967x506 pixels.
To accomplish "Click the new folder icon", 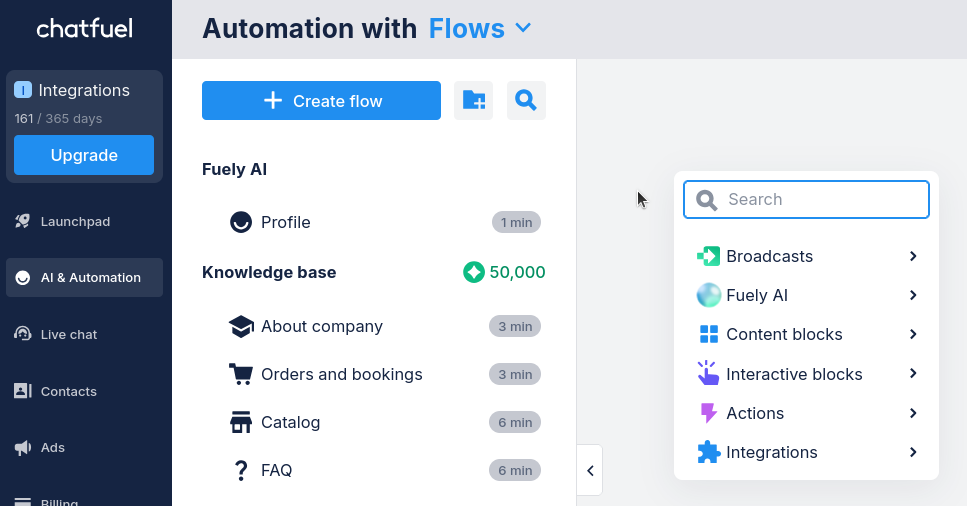I will click(x=474, y=101).
